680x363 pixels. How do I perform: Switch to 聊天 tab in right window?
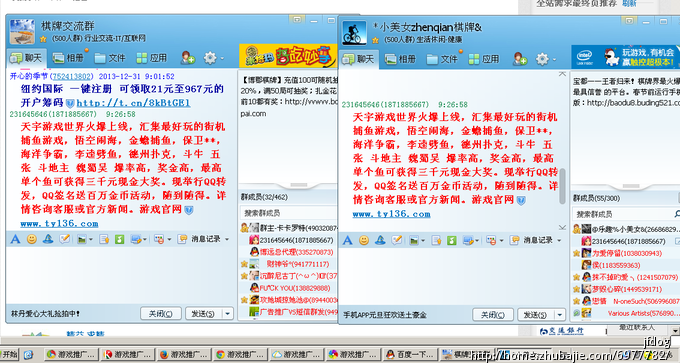point(358,59)
